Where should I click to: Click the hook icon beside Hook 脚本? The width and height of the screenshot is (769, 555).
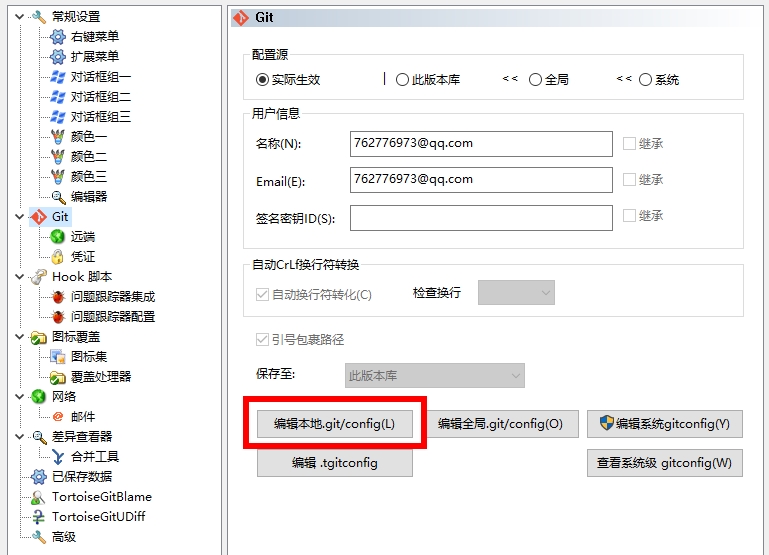click(x=39, y=277)
